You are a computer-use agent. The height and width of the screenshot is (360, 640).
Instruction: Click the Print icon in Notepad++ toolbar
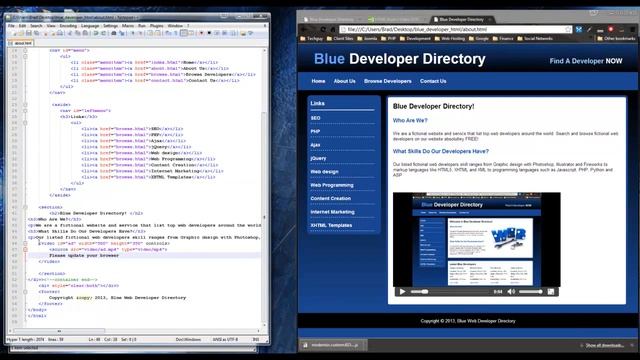pyautogui.click(x=60, y=33)
